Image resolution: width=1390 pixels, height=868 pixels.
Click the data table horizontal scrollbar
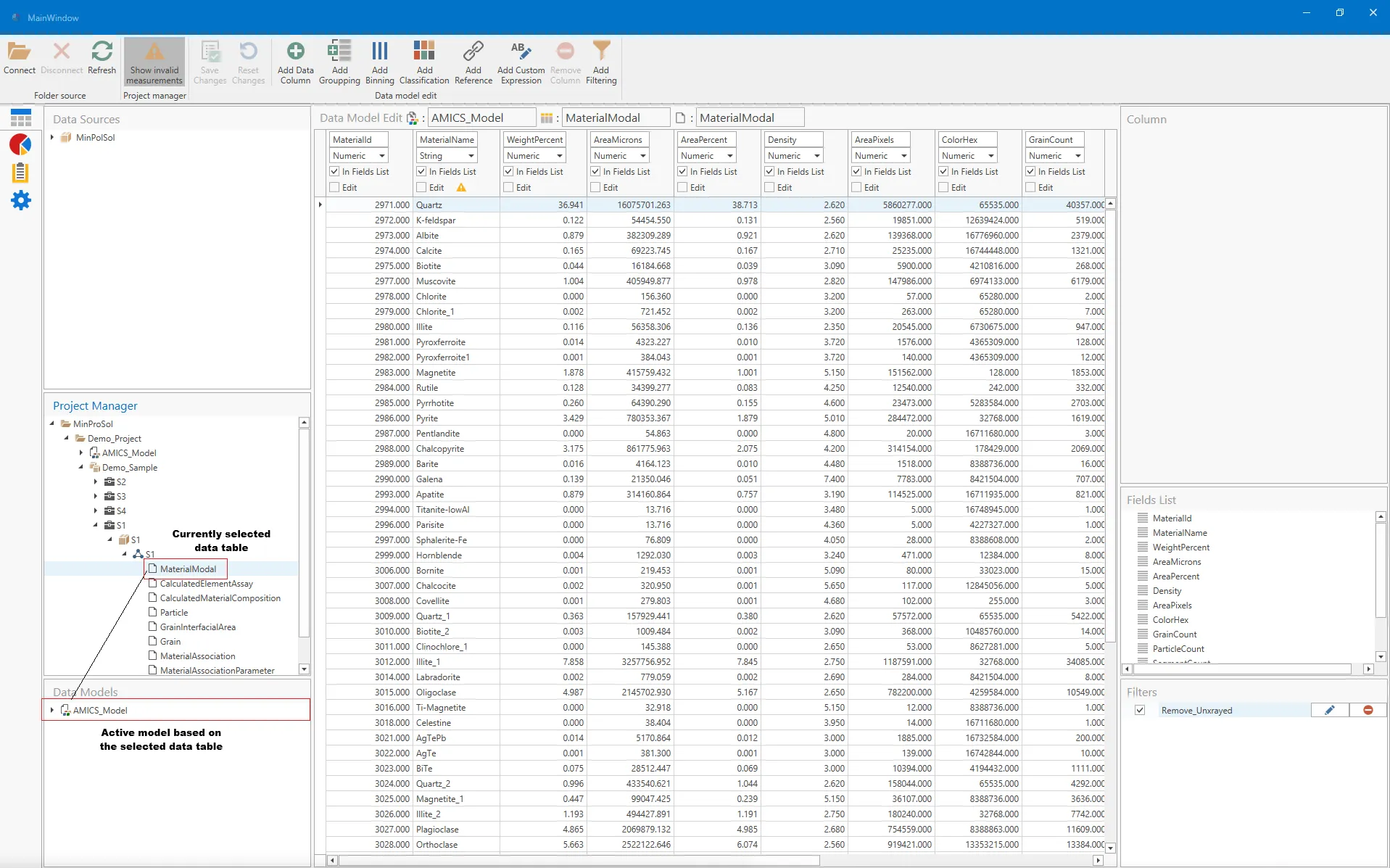pos(579,860)
